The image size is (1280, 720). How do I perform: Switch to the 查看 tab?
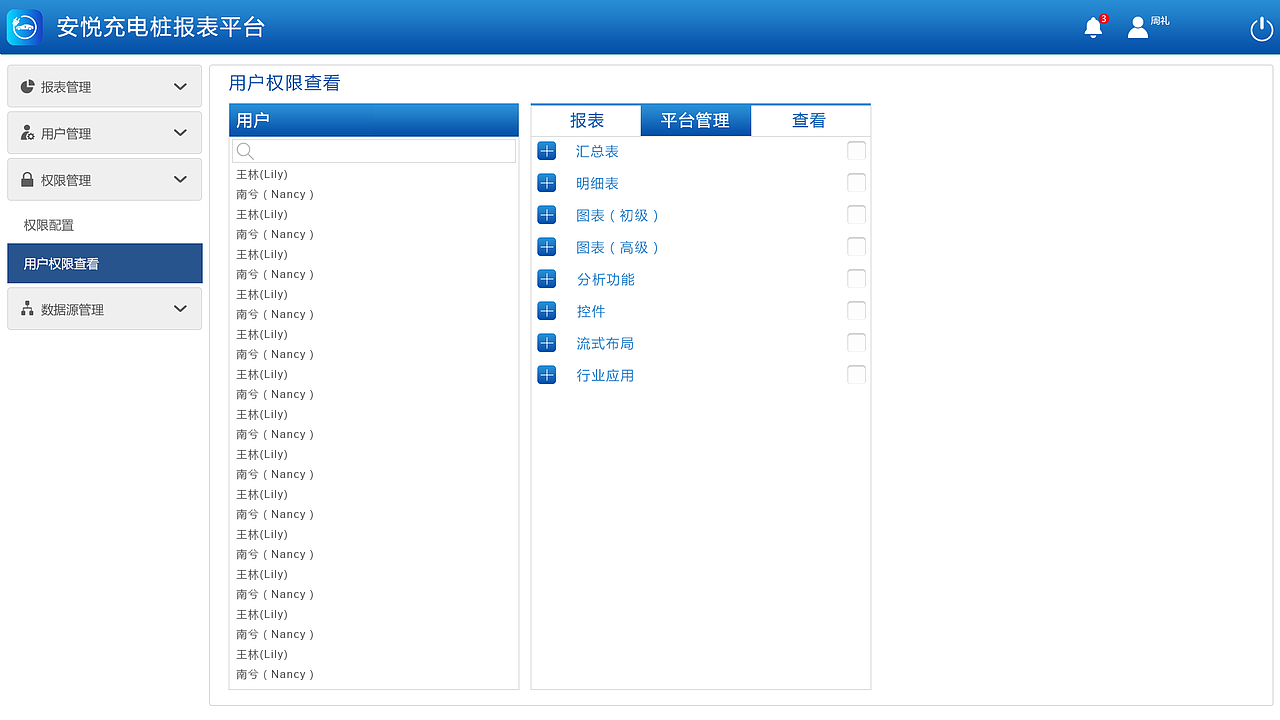[810, 120]
